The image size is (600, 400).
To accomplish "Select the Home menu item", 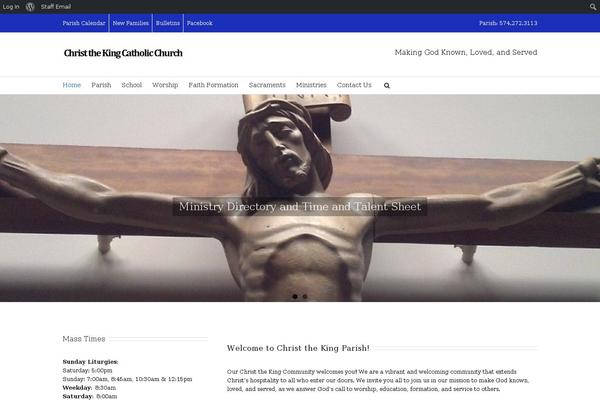I will pos(72,85).
